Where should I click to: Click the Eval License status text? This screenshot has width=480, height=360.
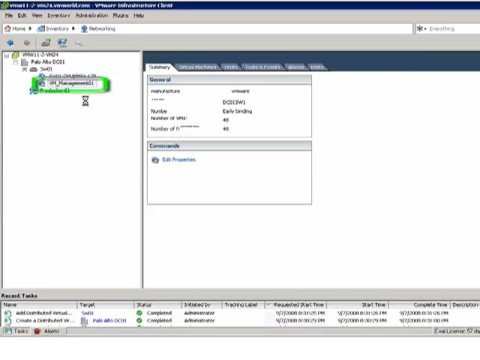coord(457,331)
